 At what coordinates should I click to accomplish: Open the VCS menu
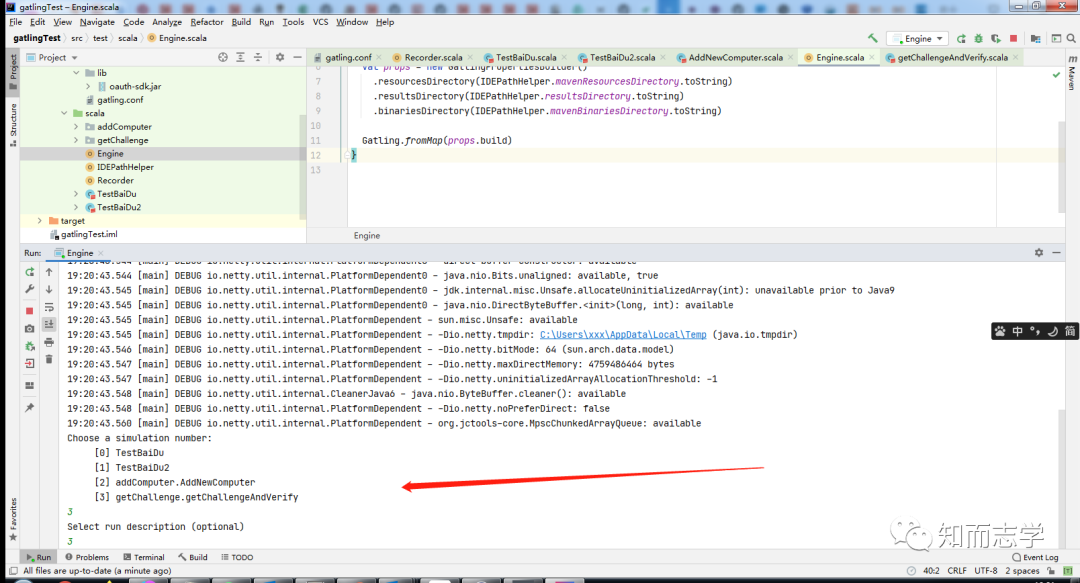(x=320, y=22)
